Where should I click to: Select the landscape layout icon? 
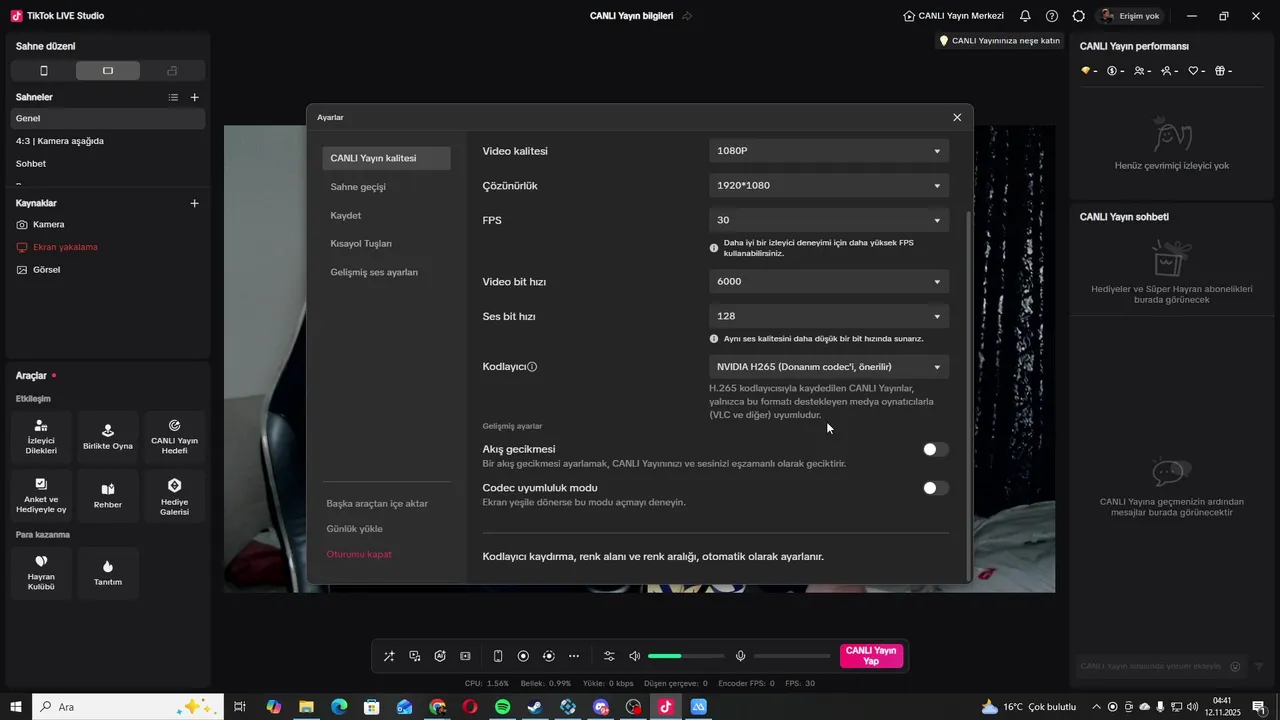108,71
